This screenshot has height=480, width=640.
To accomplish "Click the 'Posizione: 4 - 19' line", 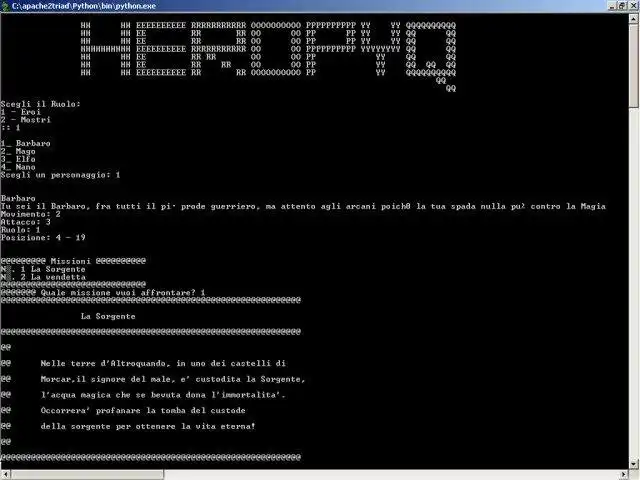I will (43, 238).
